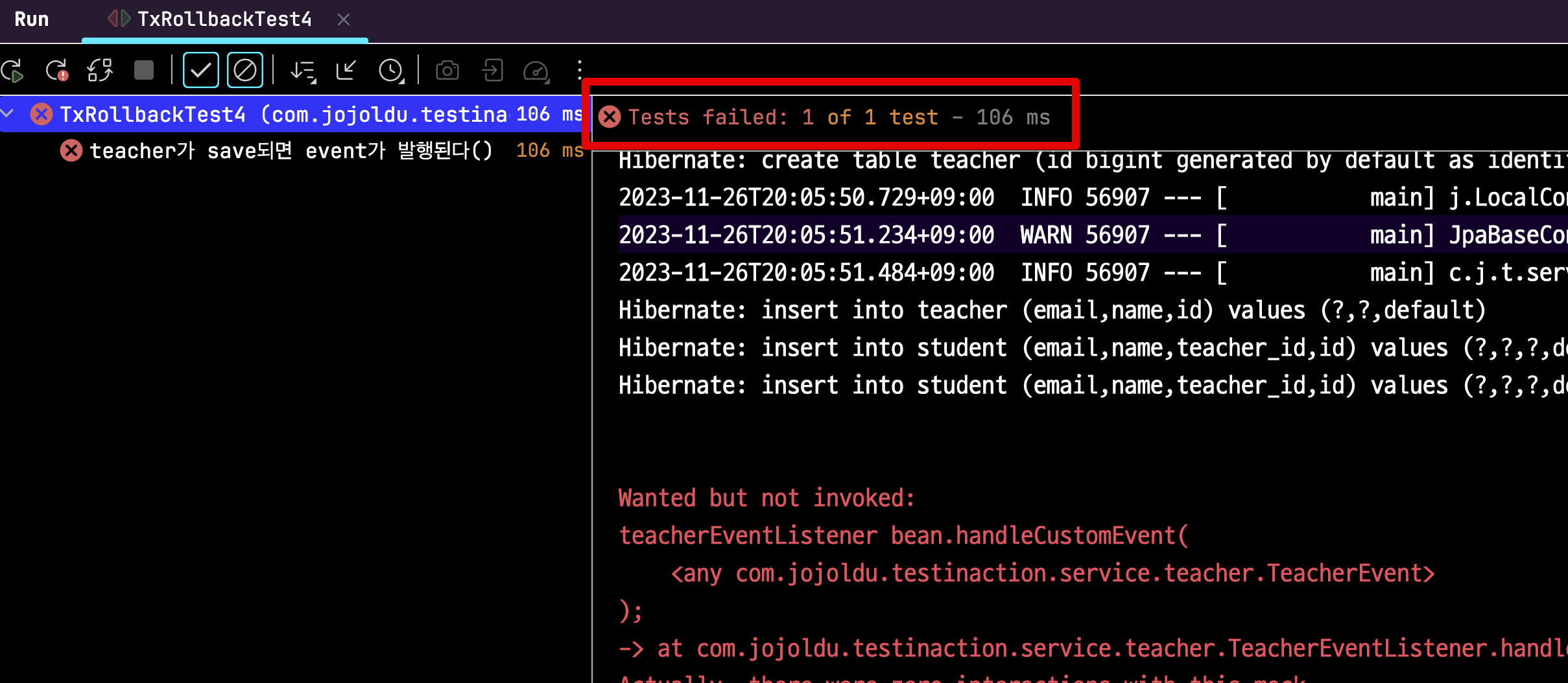Click the profiler gauge icon

[536, 70]
